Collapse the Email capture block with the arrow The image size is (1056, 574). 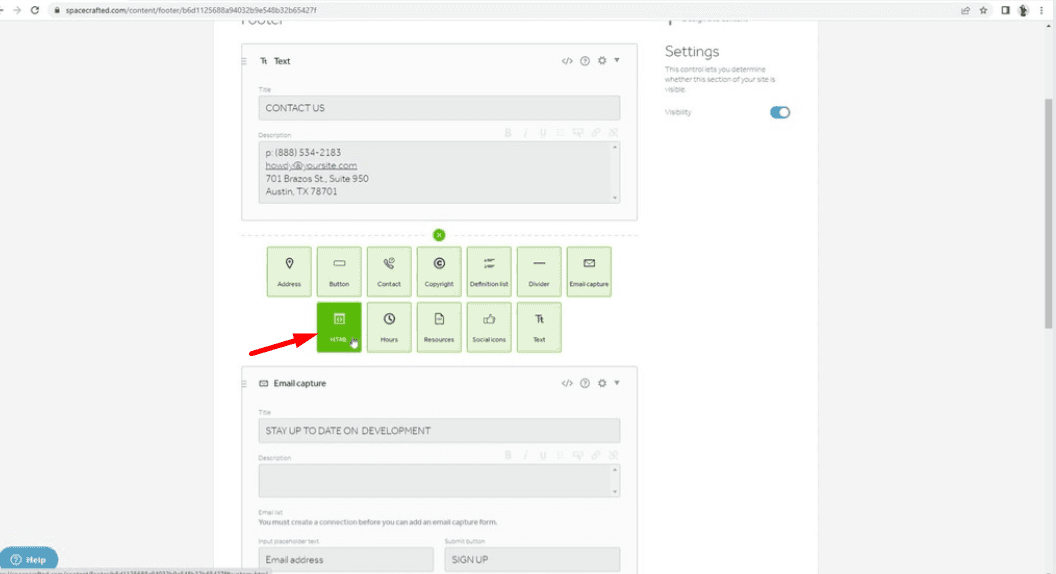coord(617,383)
